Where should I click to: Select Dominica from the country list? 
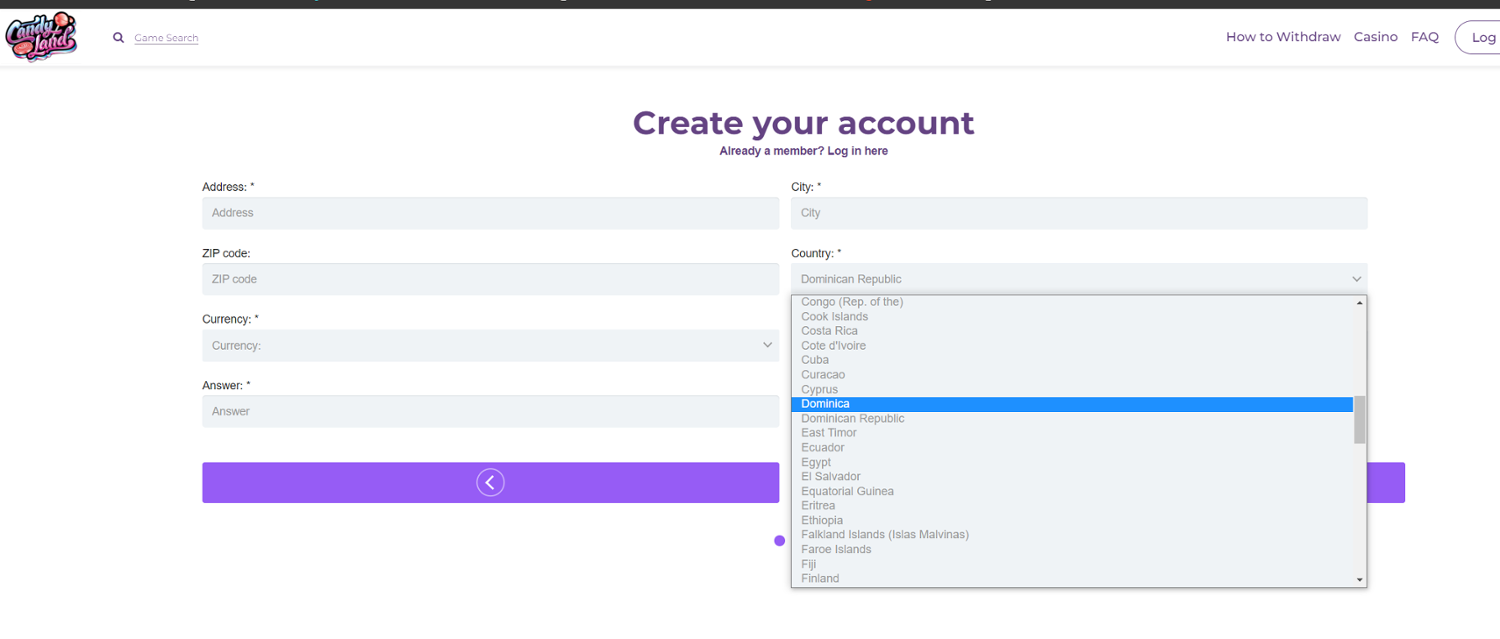click(x=825, y=404)
